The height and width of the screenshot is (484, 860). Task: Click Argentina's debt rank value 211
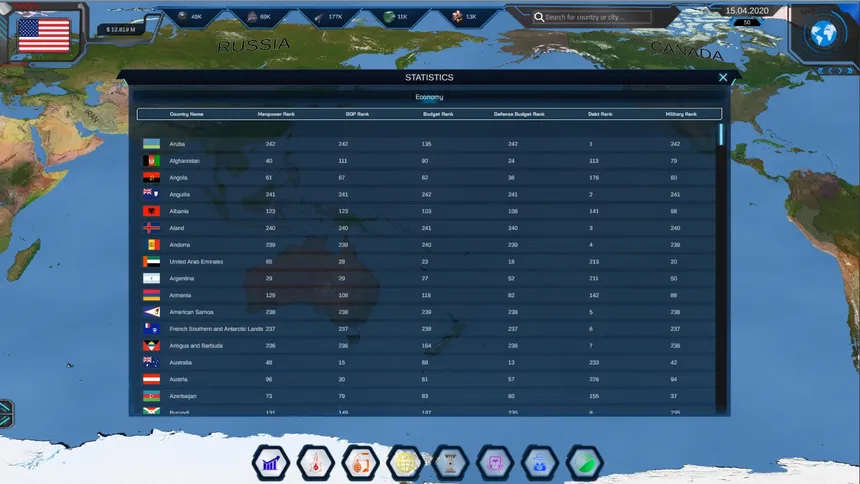pos(593,278)
